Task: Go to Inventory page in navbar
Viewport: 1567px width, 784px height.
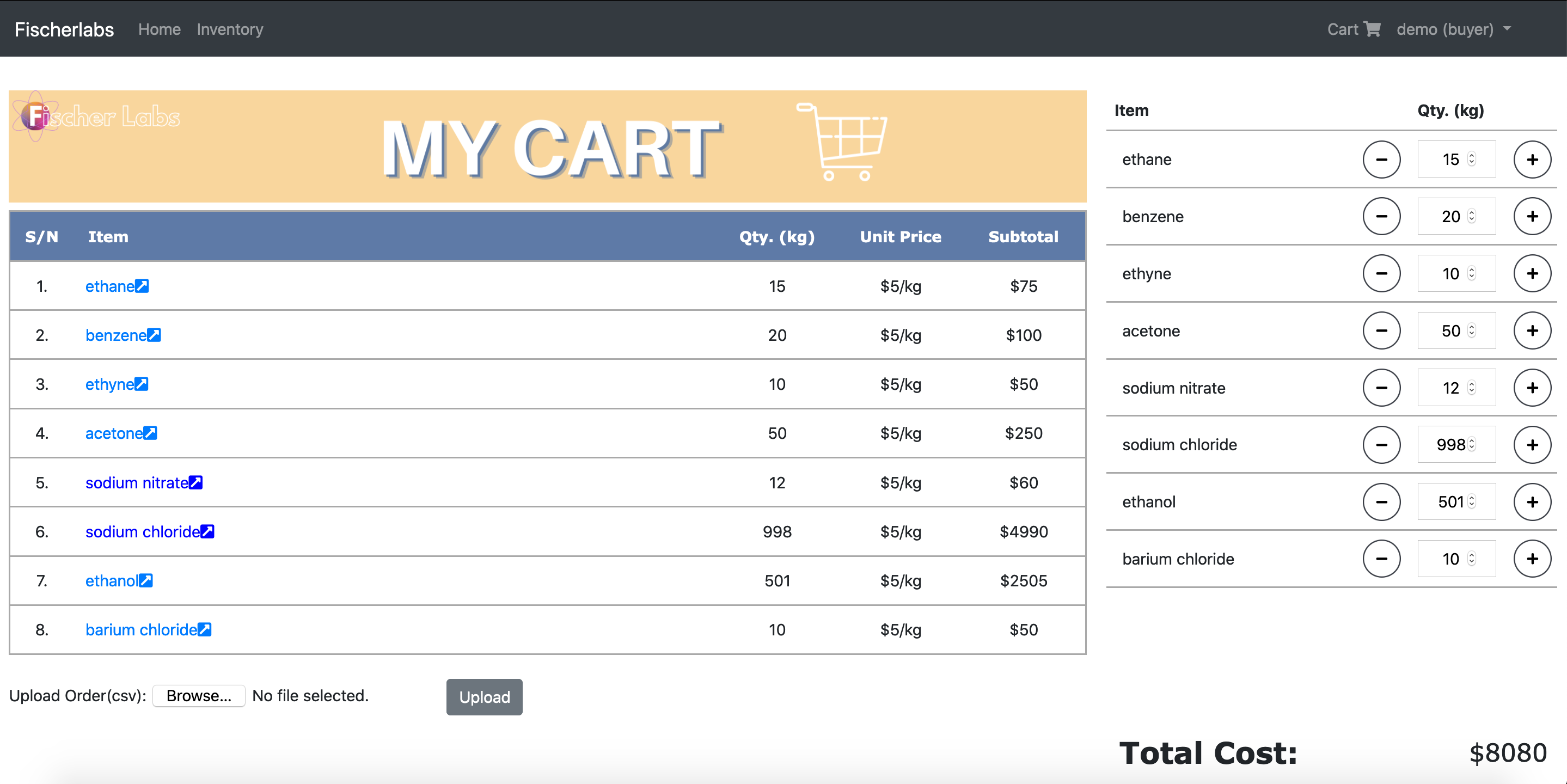Action: coord(229,29)
